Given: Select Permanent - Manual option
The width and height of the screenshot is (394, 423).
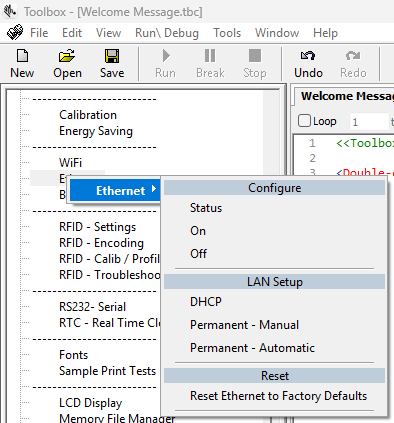Looking at the screenshot, I should tap(244, 325).
